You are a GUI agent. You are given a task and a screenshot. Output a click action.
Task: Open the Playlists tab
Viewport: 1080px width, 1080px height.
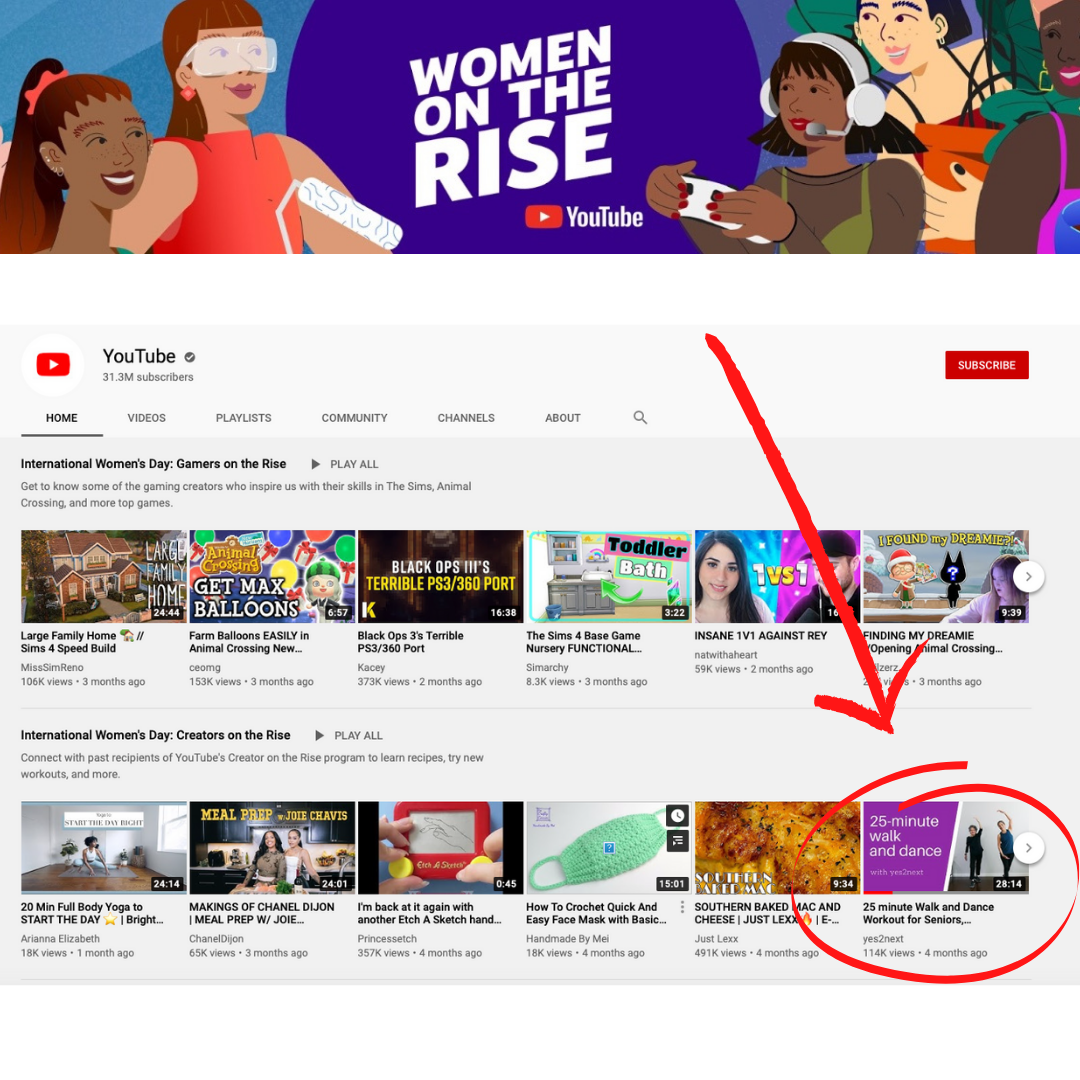[244, 418]
